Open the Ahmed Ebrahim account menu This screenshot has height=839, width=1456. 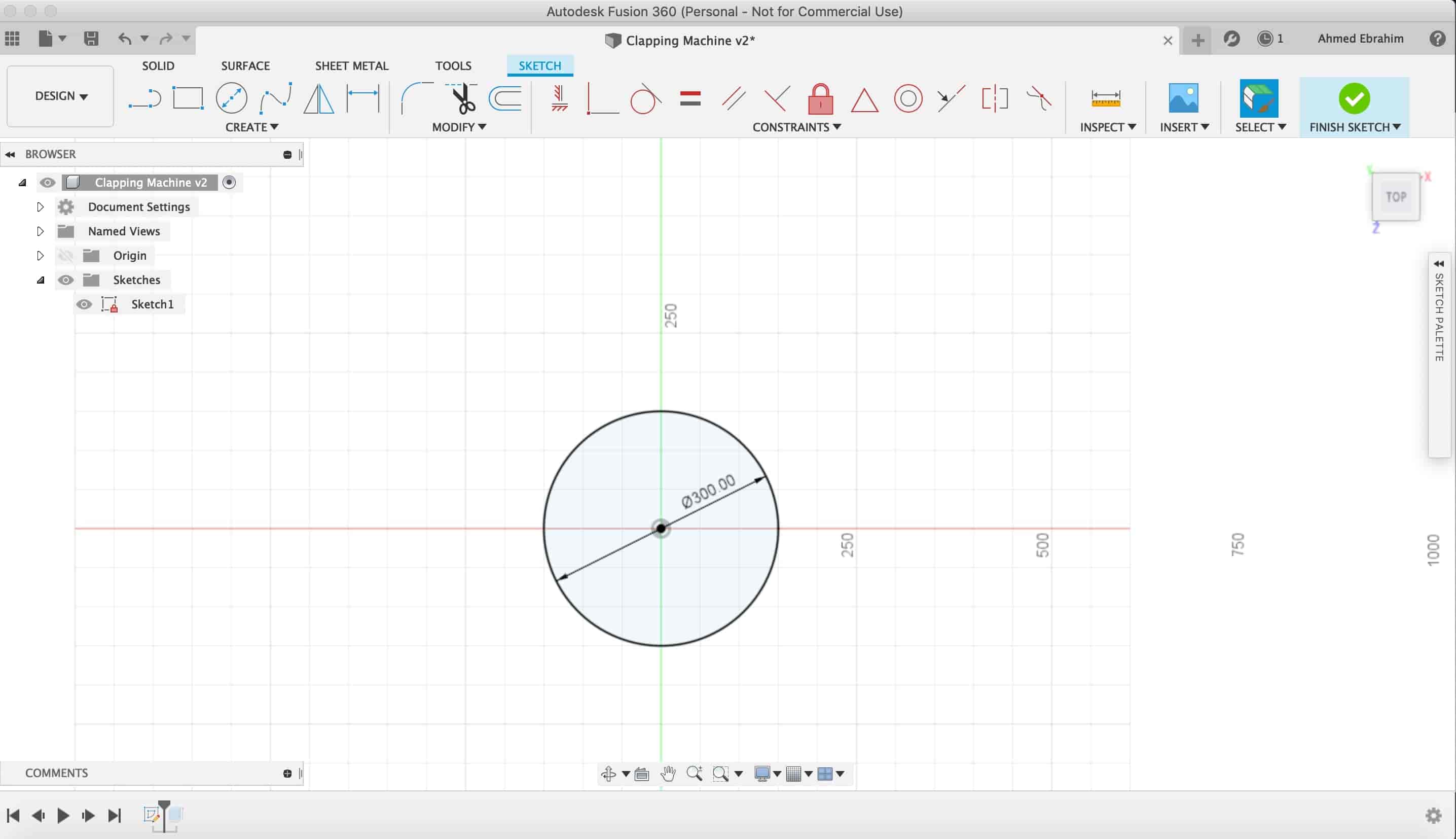[1360, 39]
